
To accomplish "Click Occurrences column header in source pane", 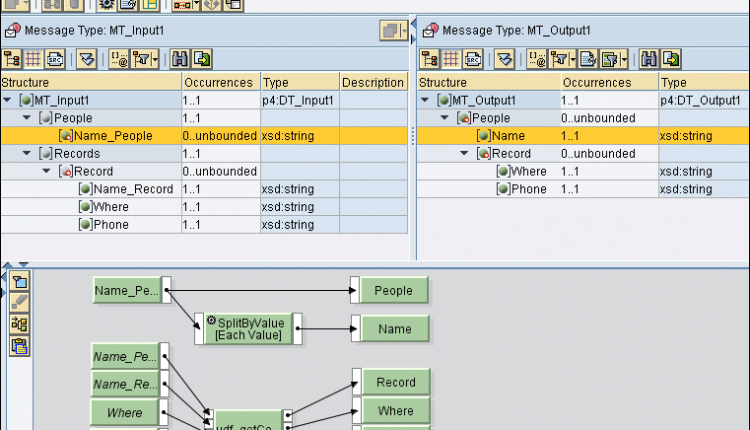I will (221, 82).
